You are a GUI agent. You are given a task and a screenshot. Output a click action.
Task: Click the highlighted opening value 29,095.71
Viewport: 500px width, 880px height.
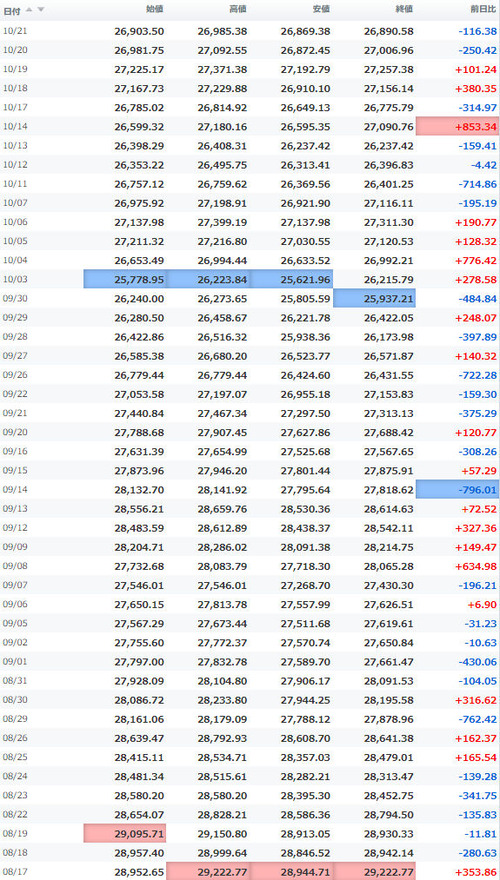coord(125,833)
